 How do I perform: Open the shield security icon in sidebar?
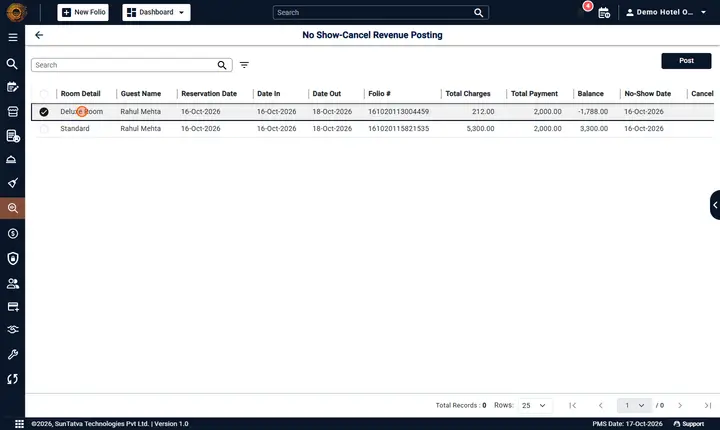click(13, 258)
